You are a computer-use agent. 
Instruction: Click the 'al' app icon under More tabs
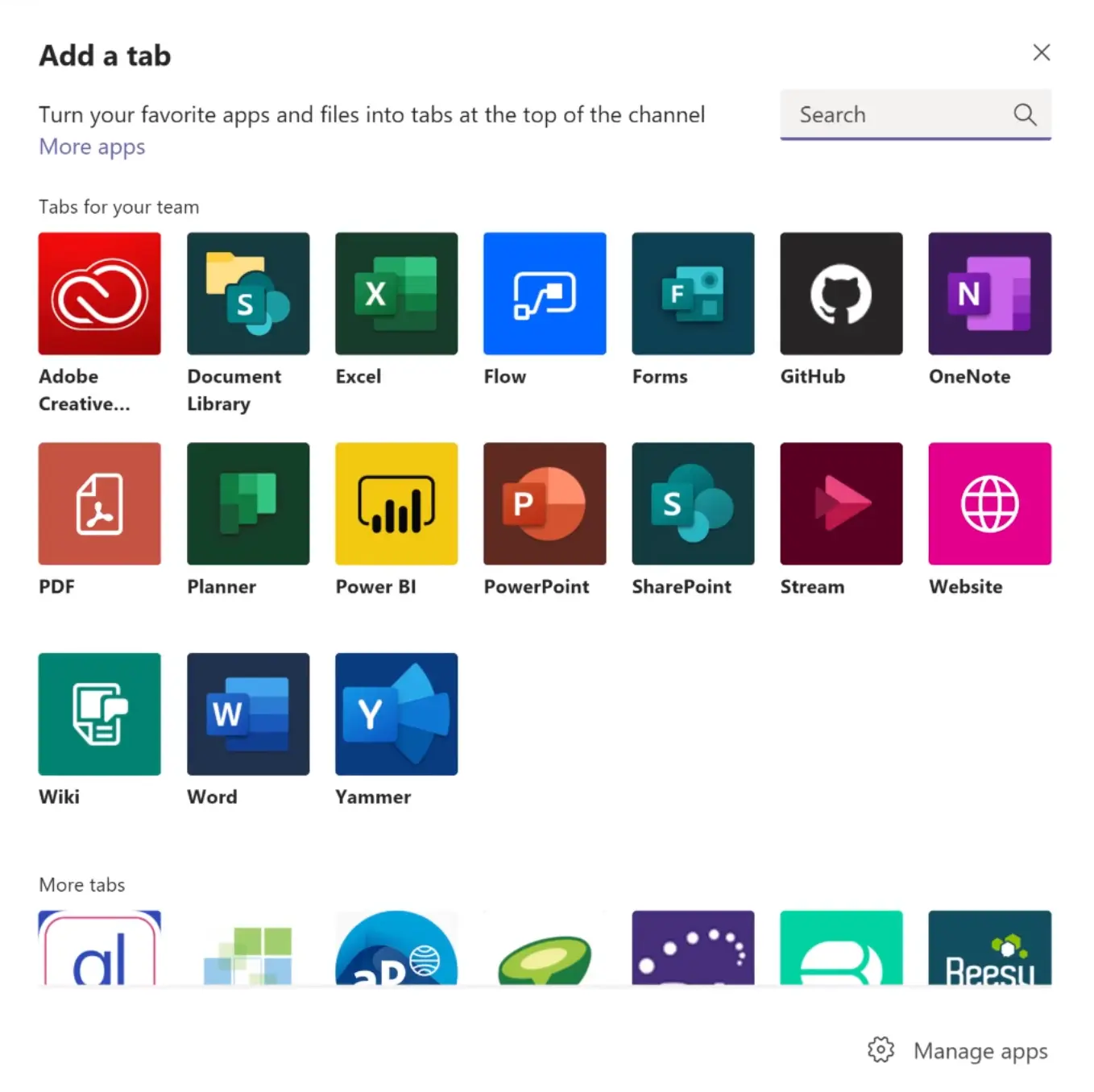click(x=100, y=948)
